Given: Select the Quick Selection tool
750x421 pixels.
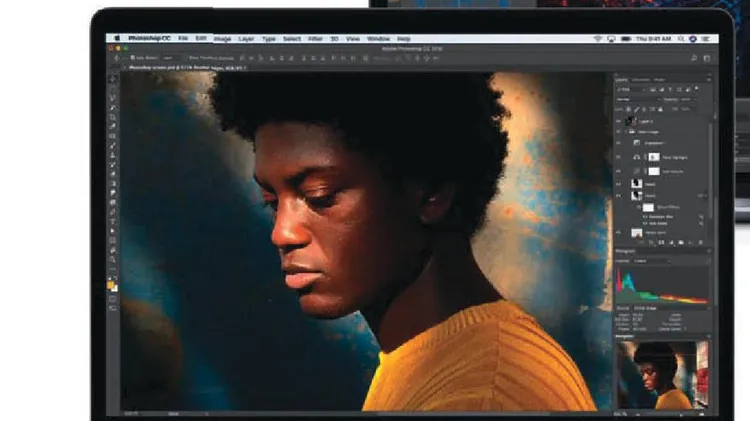Looking at the screenshot, I should click(x=113, y=108).
